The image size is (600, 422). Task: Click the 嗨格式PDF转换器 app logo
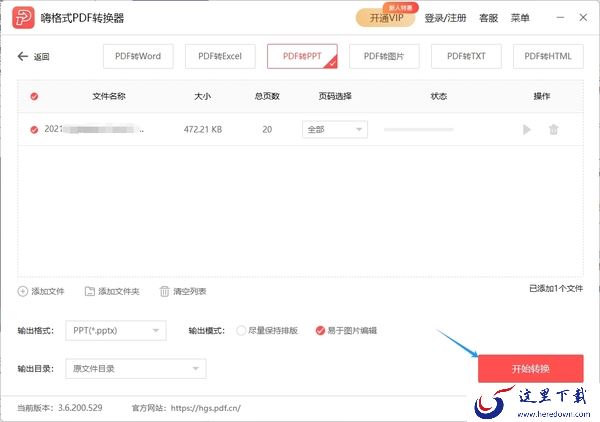[x=23, y=18]
